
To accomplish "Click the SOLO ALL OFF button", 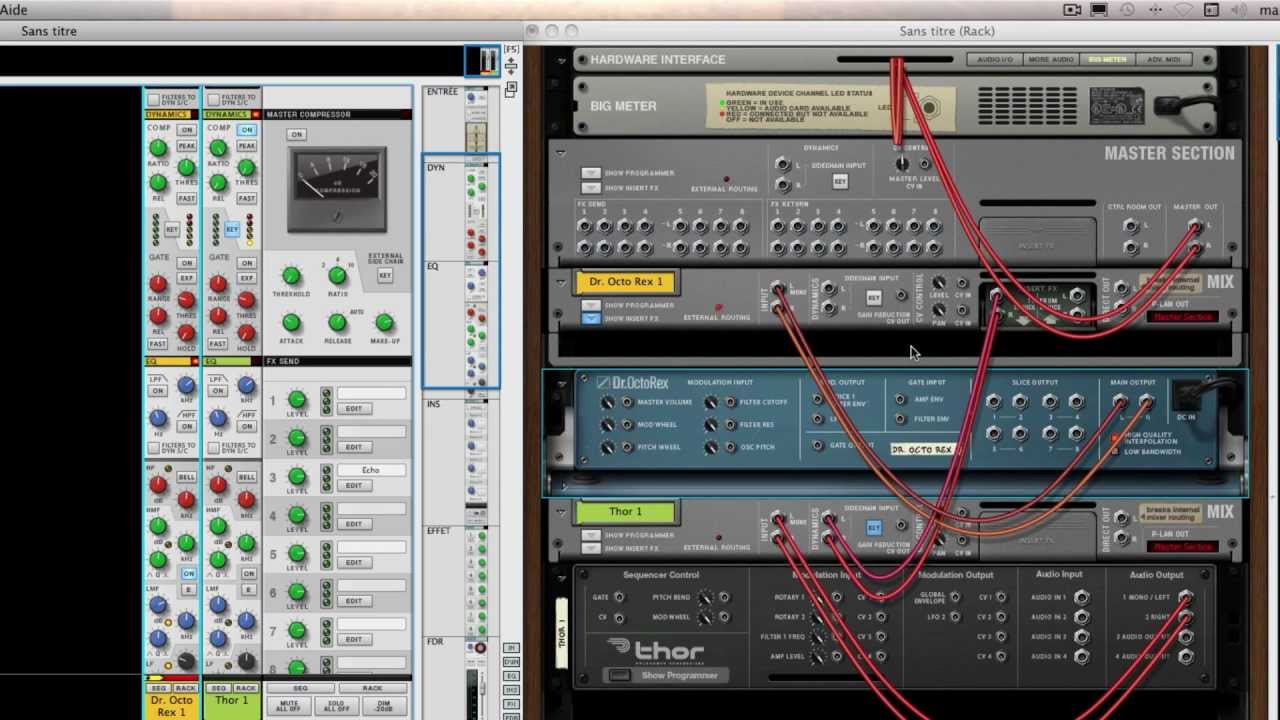I will pyautogui.click(x=336, y=705).
